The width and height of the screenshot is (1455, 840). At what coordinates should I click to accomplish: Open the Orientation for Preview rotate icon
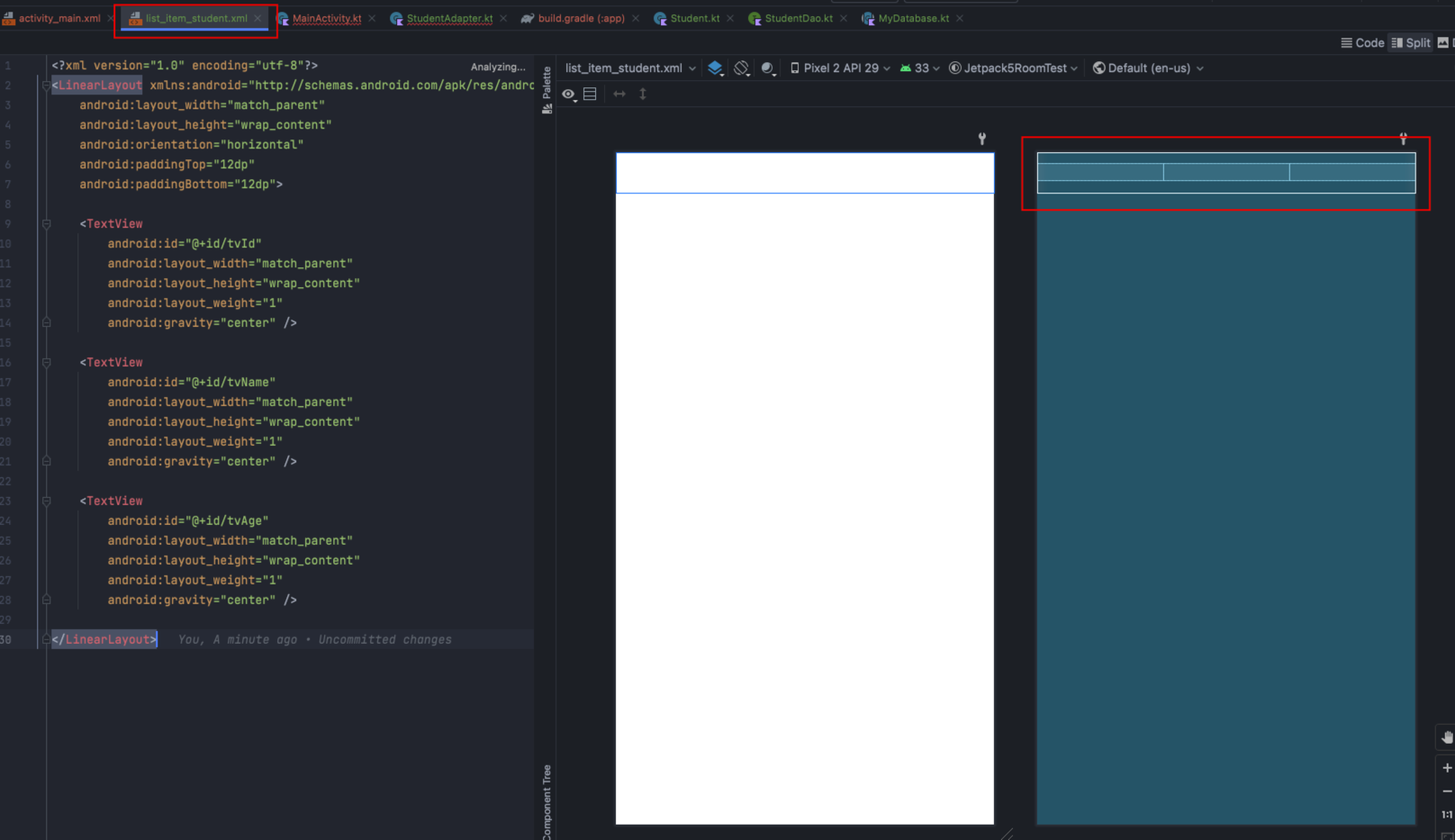(742, 68)
